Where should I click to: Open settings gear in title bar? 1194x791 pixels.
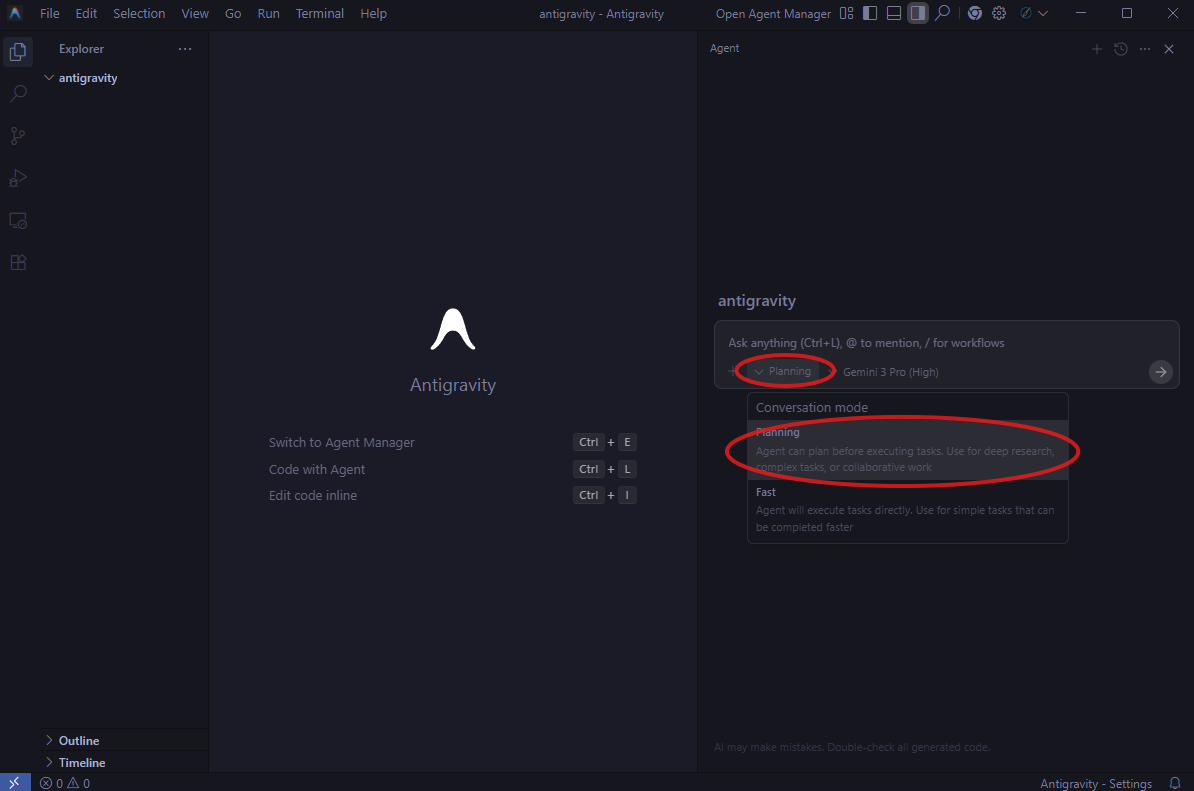point(999,13)
